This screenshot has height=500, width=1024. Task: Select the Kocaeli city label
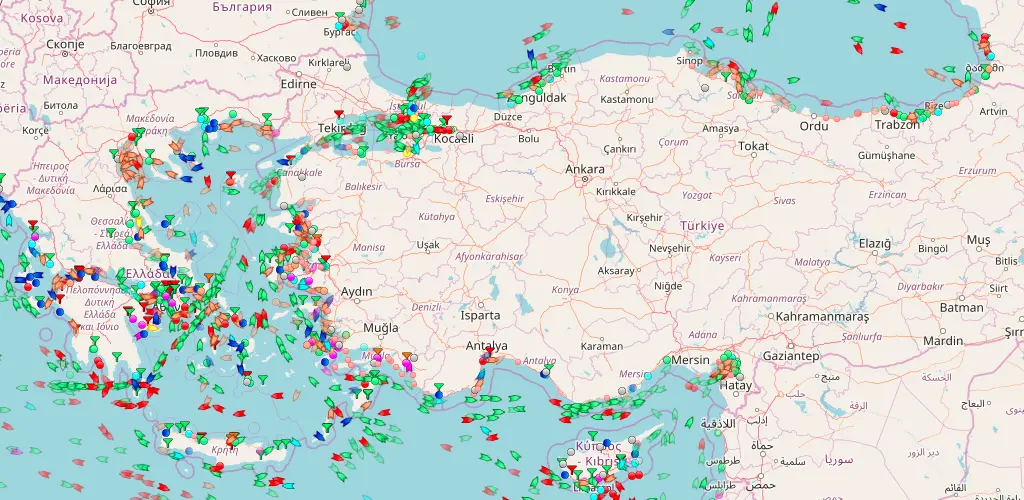coord(454,139)
